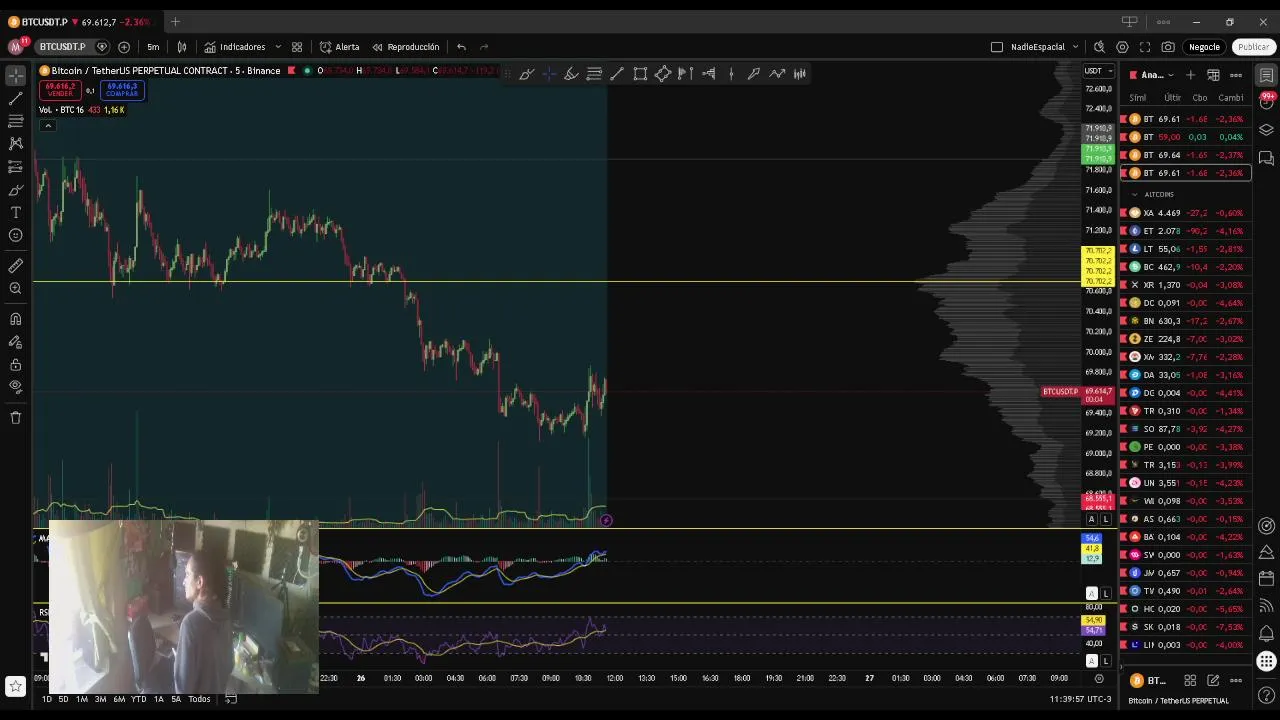Open a new tab with the plus button
Screen dimensions: 1280x720
click(175, 21)
